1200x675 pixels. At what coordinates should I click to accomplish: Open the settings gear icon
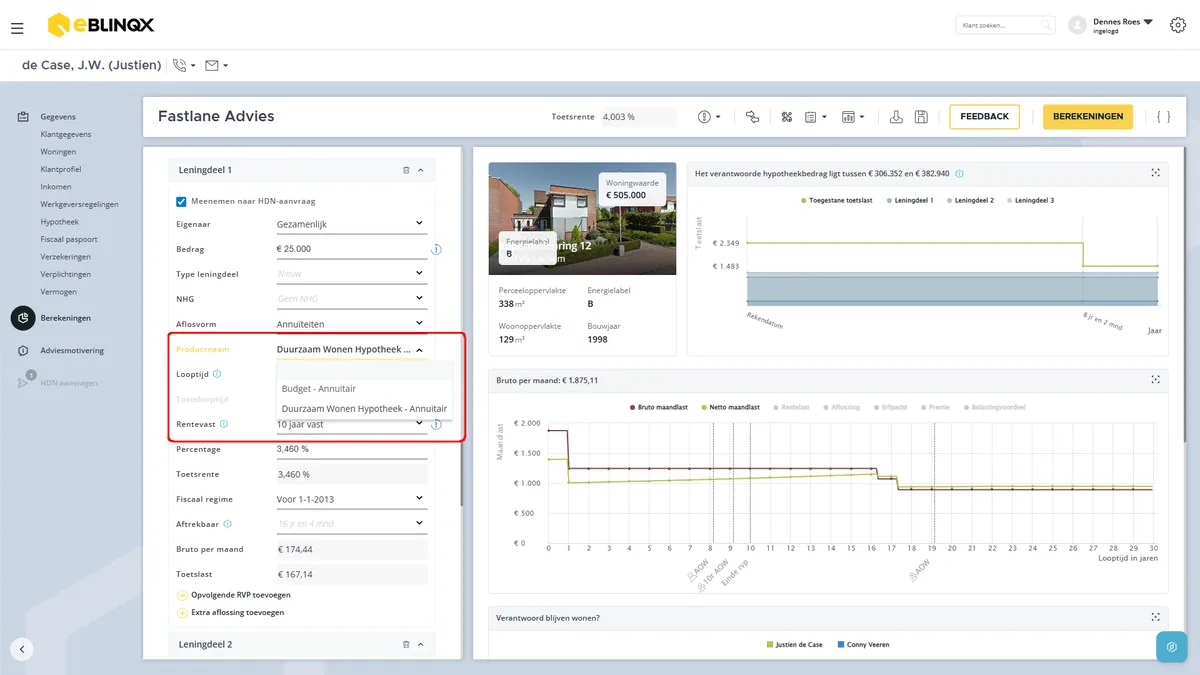[x=1178, y=25]
